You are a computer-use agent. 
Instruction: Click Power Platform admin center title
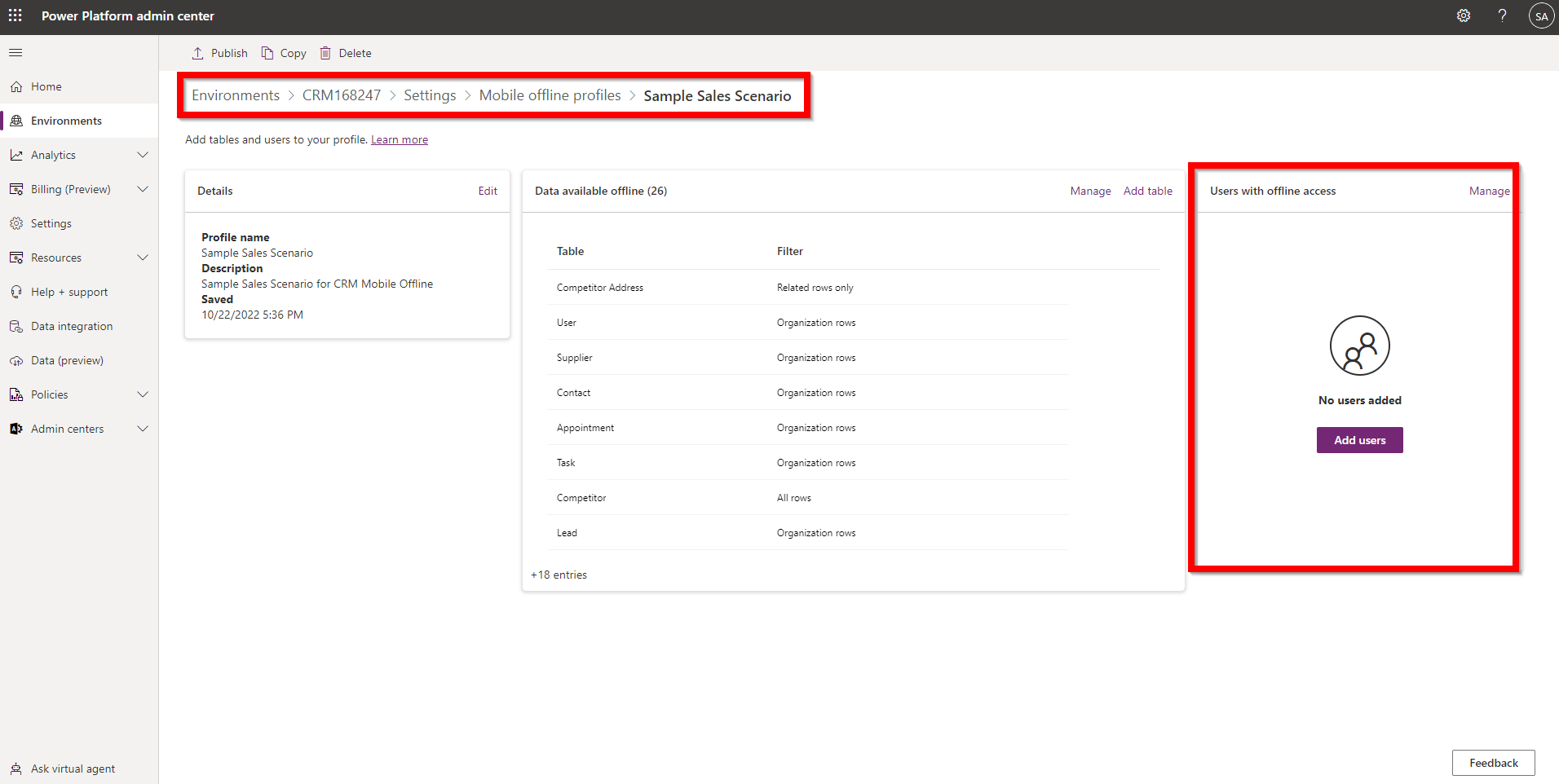point(128,15)
